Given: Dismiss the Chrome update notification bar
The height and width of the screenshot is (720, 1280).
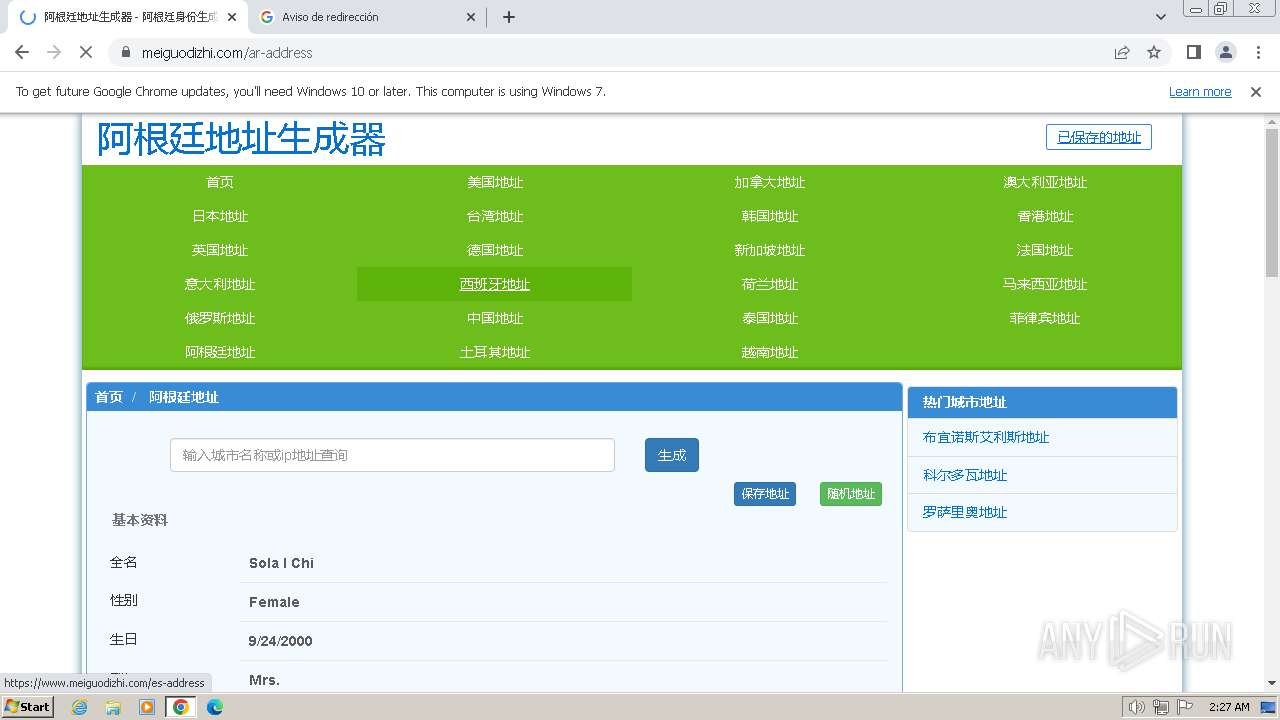Looking at the screenshot, I should coord(1256,91).
